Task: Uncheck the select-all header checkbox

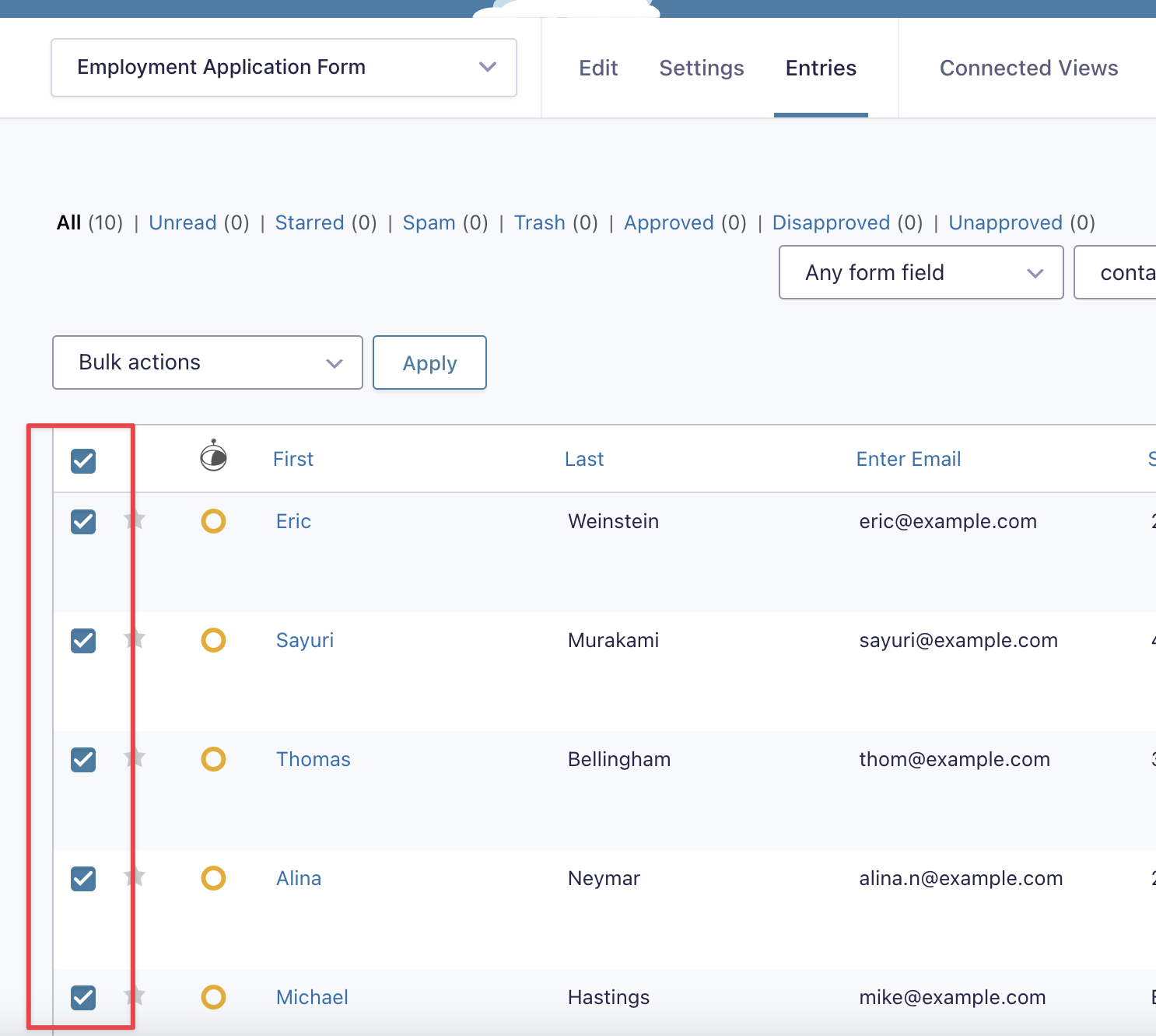Action: point(83,461)
